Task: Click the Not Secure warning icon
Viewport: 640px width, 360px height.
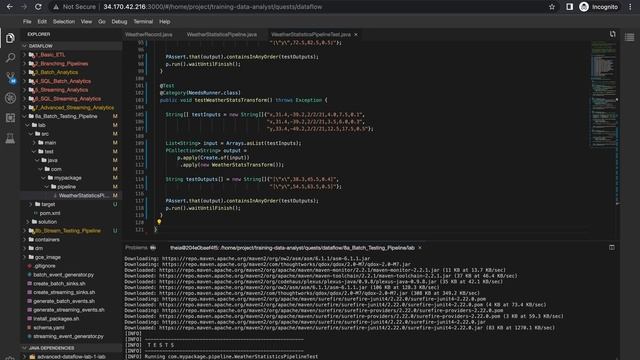Action: pos(56,7)
